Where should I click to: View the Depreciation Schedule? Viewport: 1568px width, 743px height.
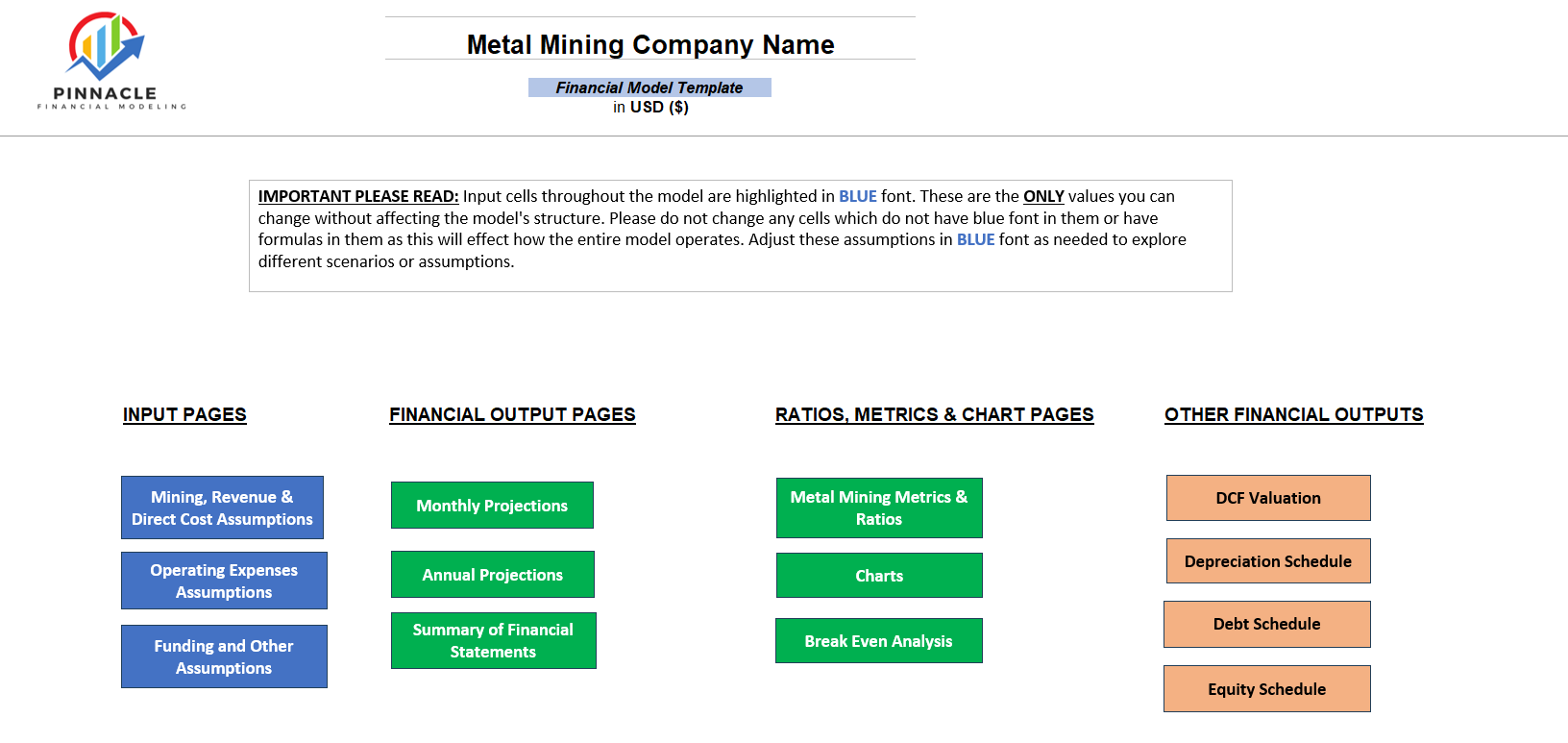pyautogui.click(x=1268, y=561)
